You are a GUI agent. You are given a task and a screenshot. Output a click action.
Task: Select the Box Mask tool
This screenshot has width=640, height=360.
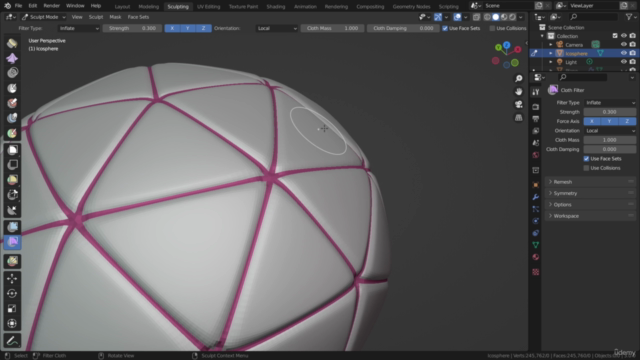point(12,150)
